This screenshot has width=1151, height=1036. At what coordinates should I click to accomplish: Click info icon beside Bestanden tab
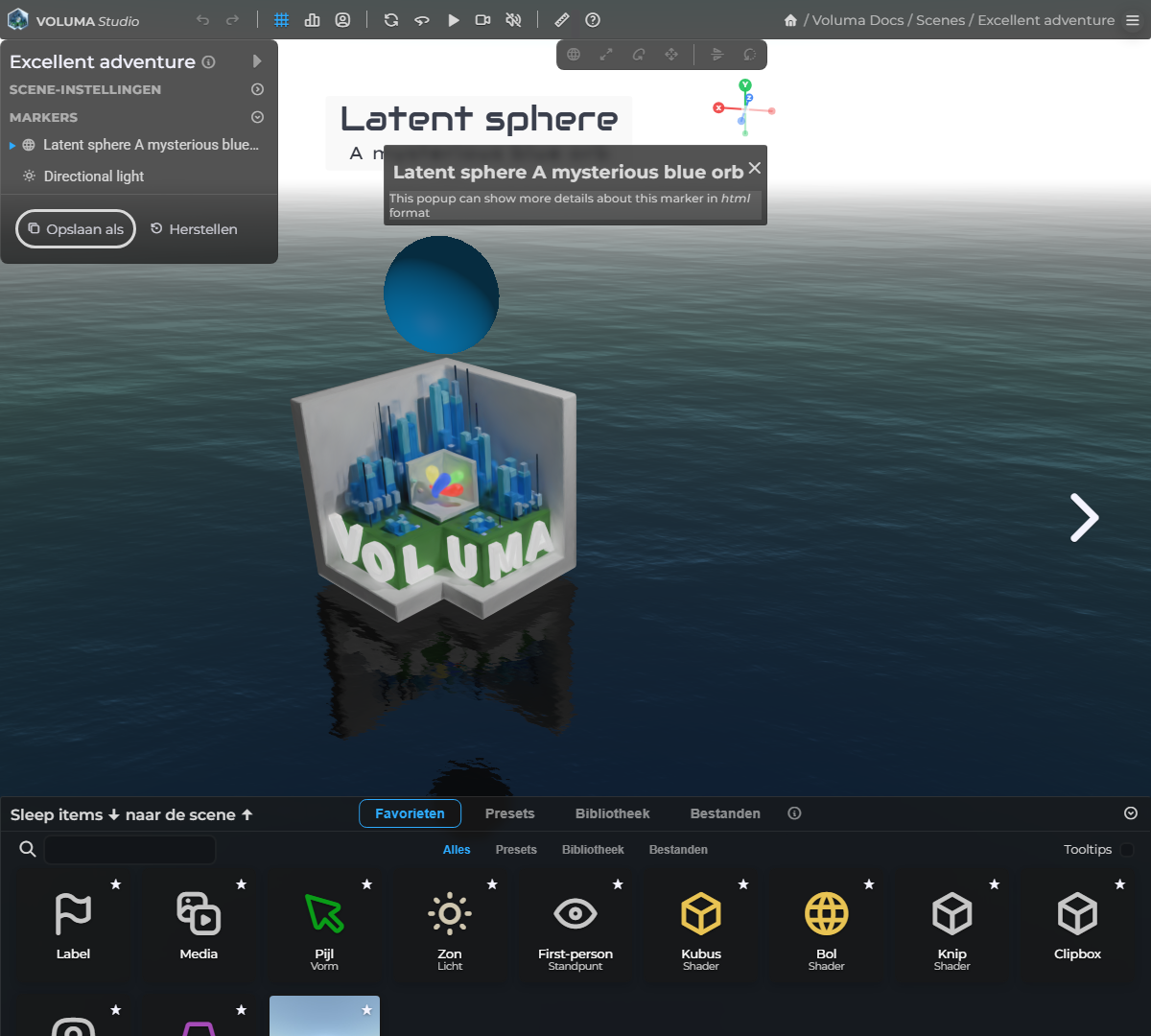pos(794,813)
